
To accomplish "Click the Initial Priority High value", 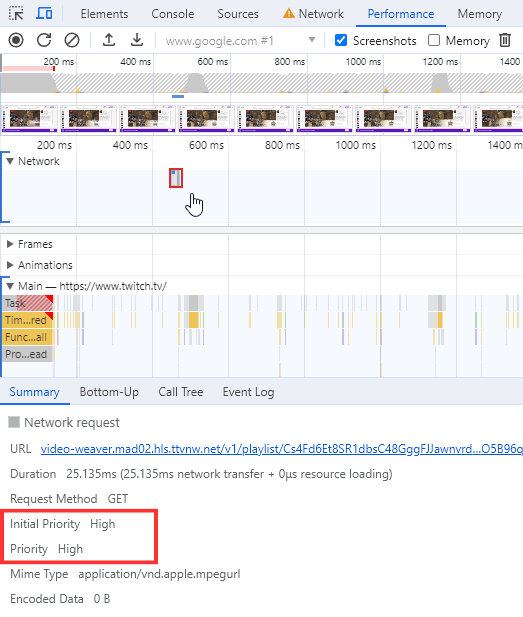I will coord(102,524).
